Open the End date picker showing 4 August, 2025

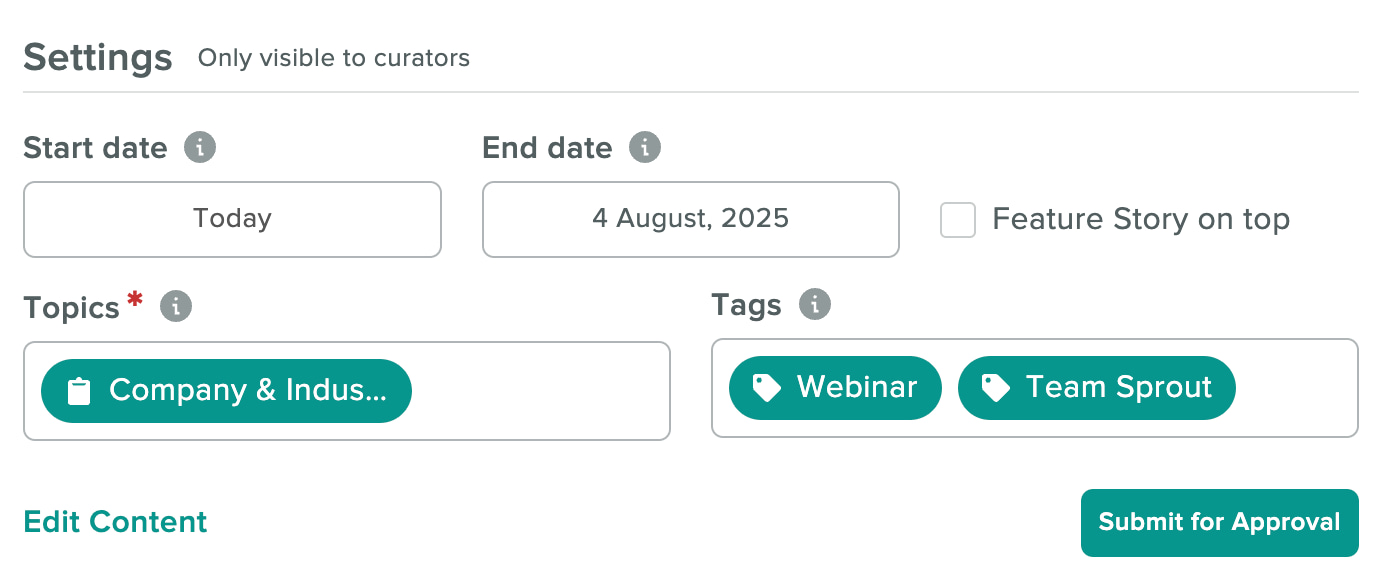tap(691, 219)
